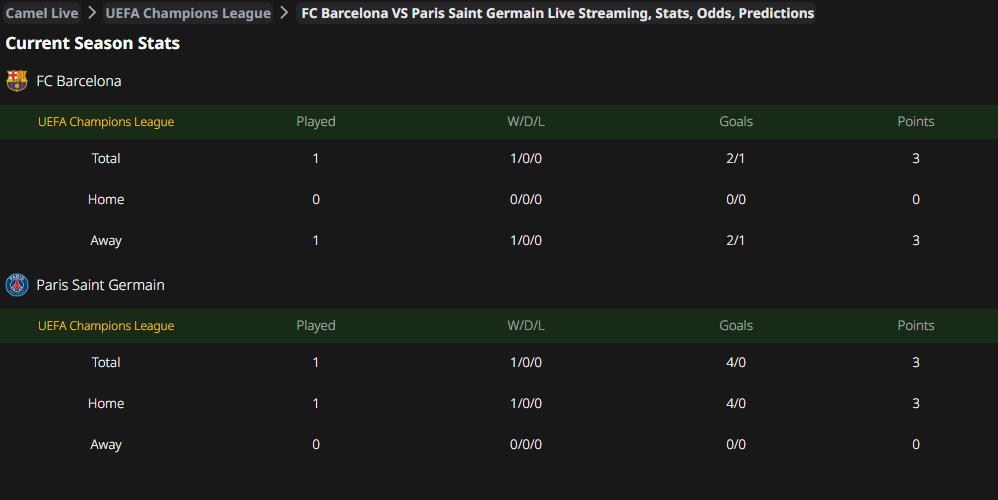This screenshot has height=500, width=998.
Task: Click UEFA Champions League label in Barcelona's table
Action: click(x=106, y=122)
